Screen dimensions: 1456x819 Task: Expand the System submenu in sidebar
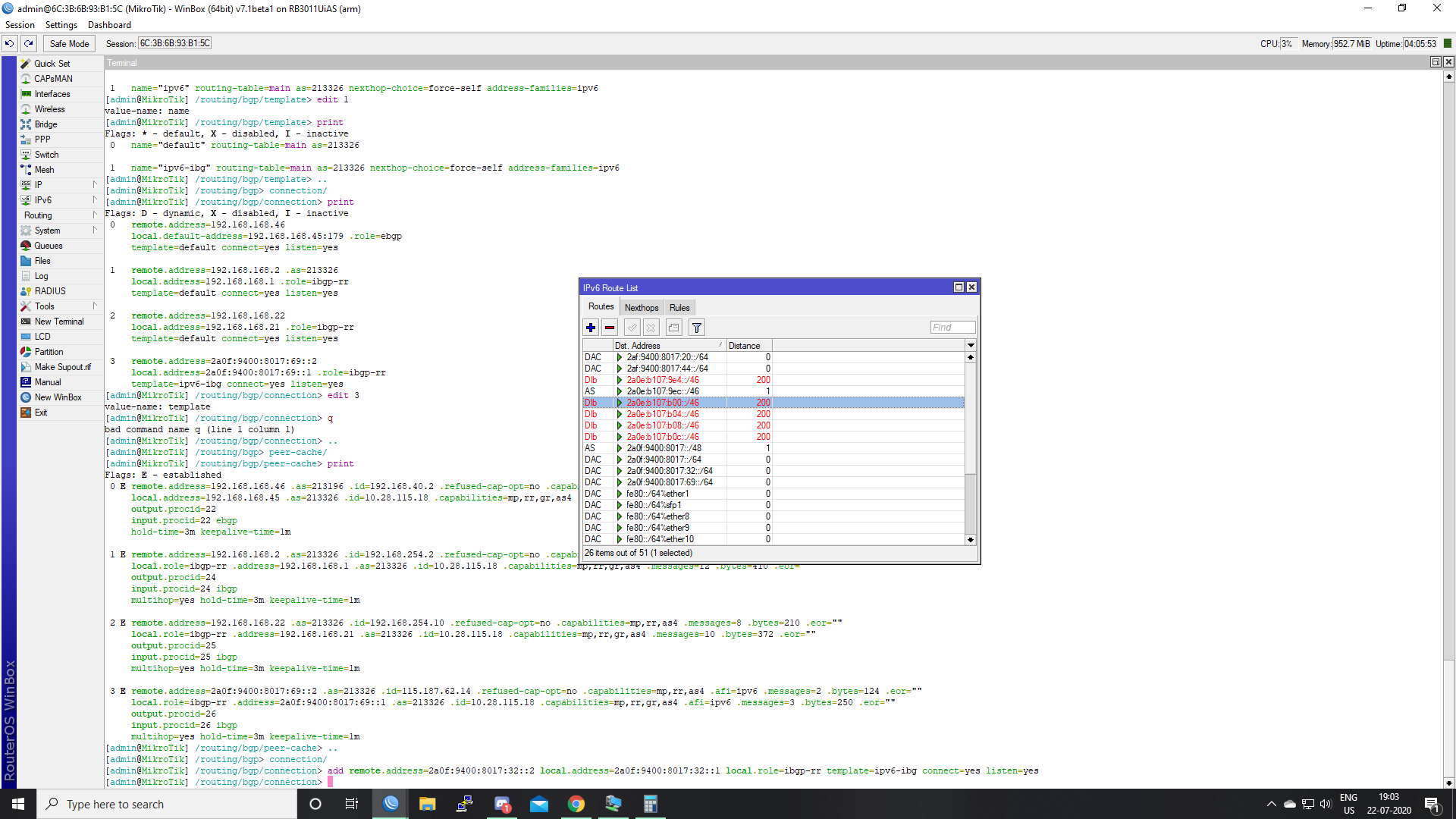[59, 231]
